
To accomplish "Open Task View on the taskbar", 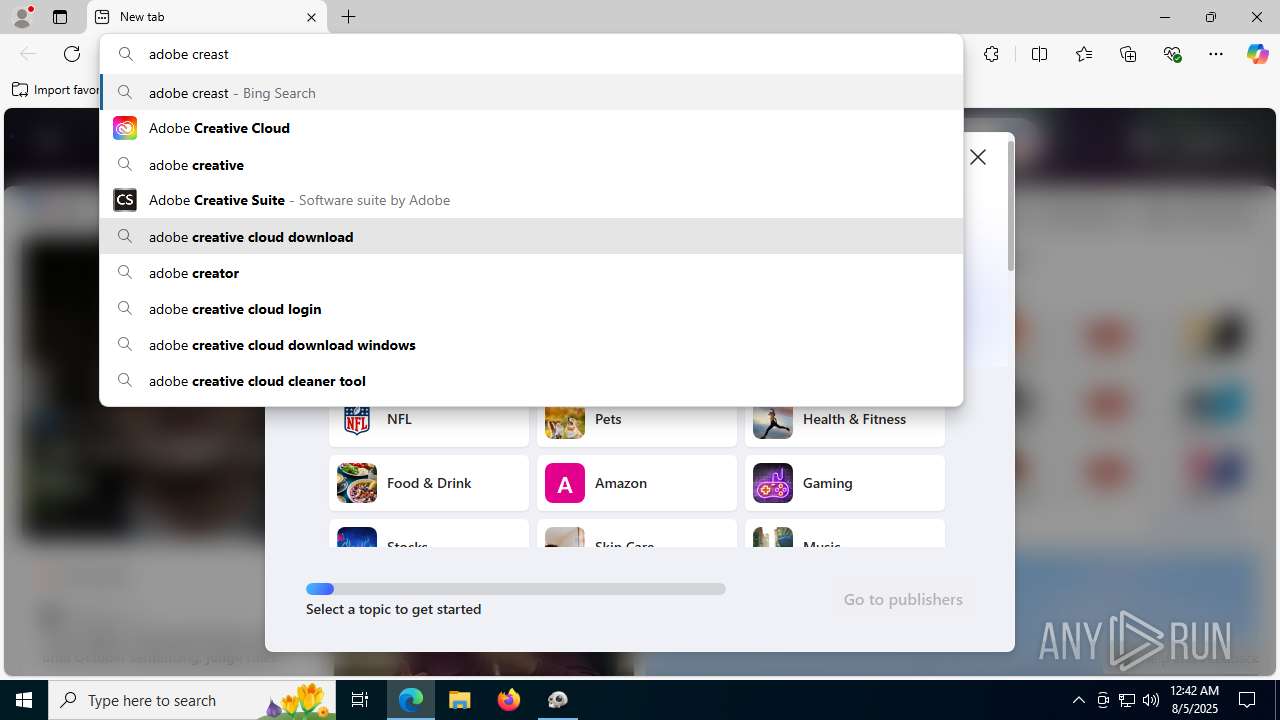I will [x=360, y=700].
